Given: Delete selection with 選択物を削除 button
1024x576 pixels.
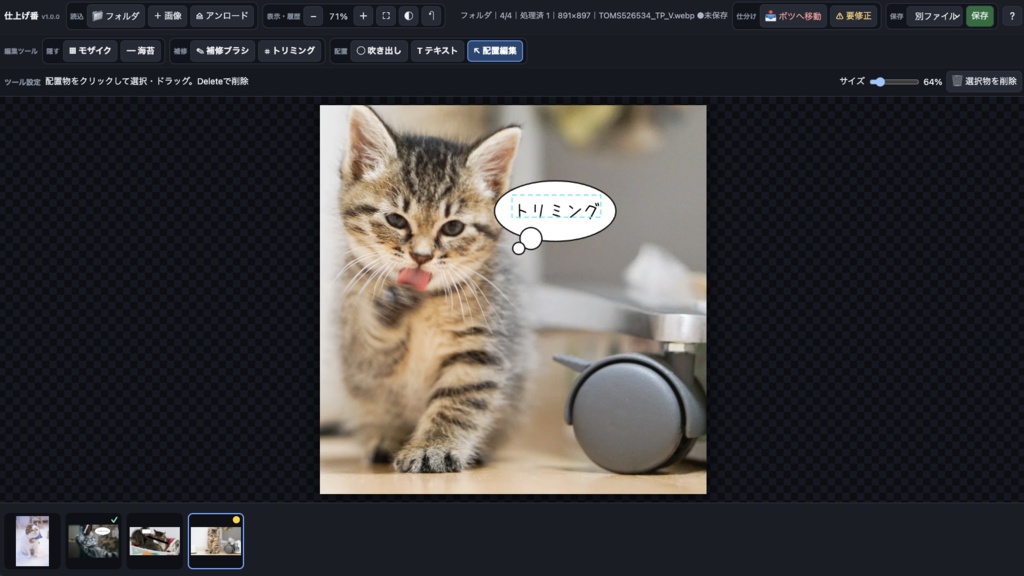Looking at the screenshot, I should click(x=984, y=81).
